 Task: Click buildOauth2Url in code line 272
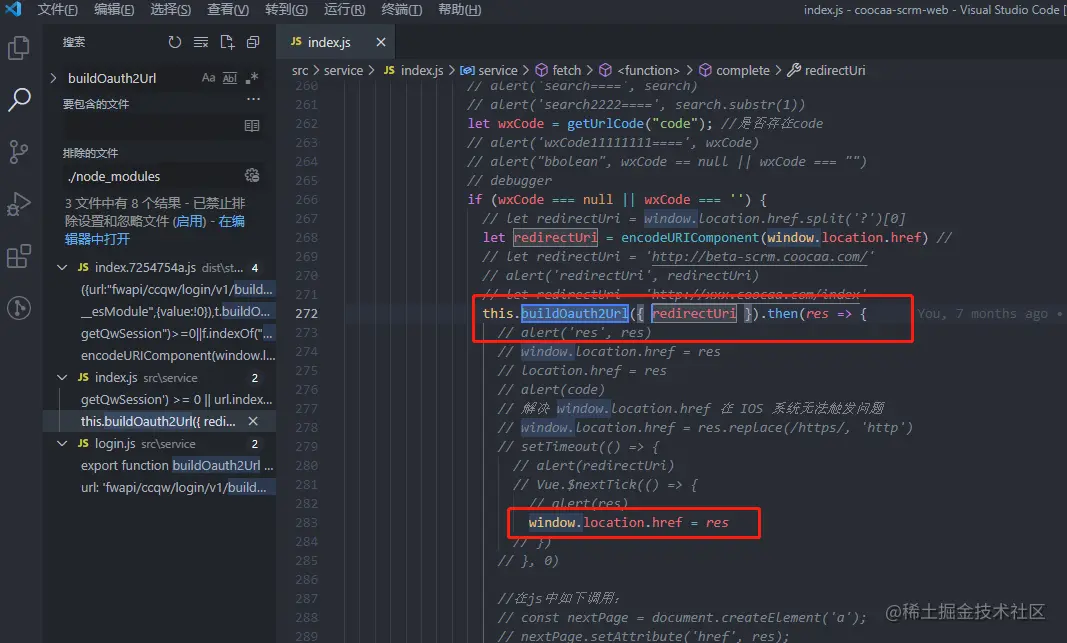(574, 314)
